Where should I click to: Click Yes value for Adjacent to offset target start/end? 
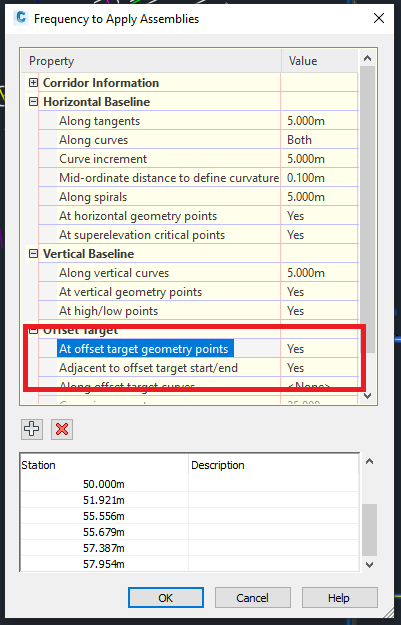coord(295,368)
